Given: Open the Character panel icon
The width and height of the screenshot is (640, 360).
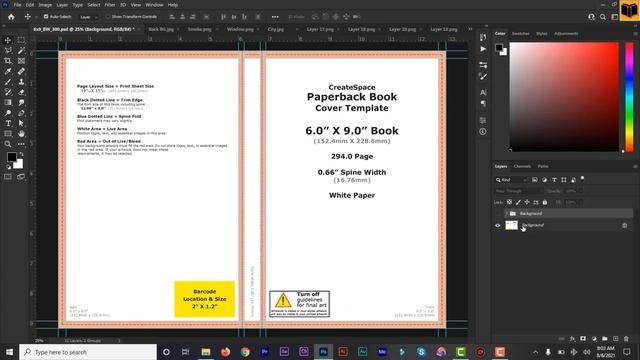Looking at the screenshot, I should coord(483,93).
